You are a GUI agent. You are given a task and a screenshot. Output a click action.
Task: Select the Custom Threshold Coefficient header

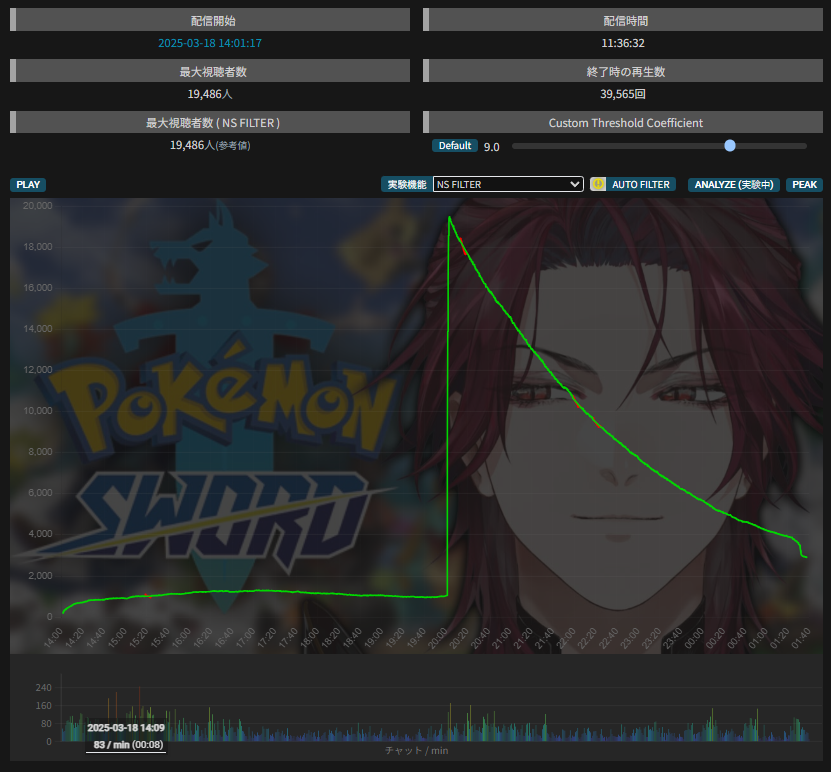[625, 122]
